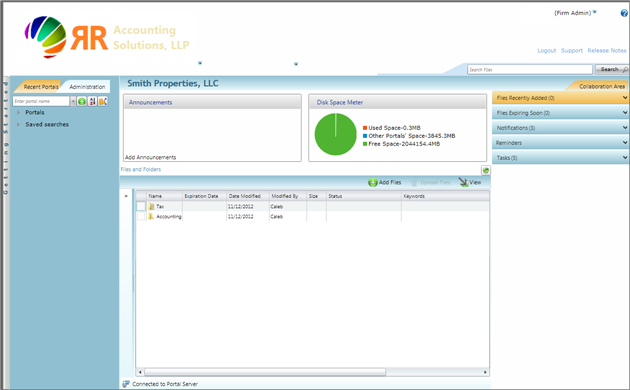
Task: Sort by the Date Modified column header
Action: [248, 196]
